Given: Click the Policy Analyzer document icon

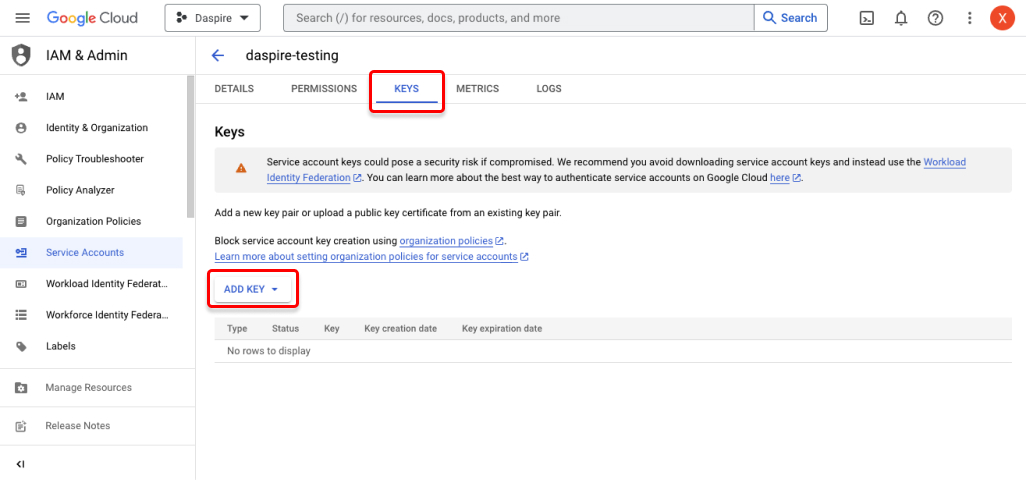Looking at the screenshot, I should 21,190.
